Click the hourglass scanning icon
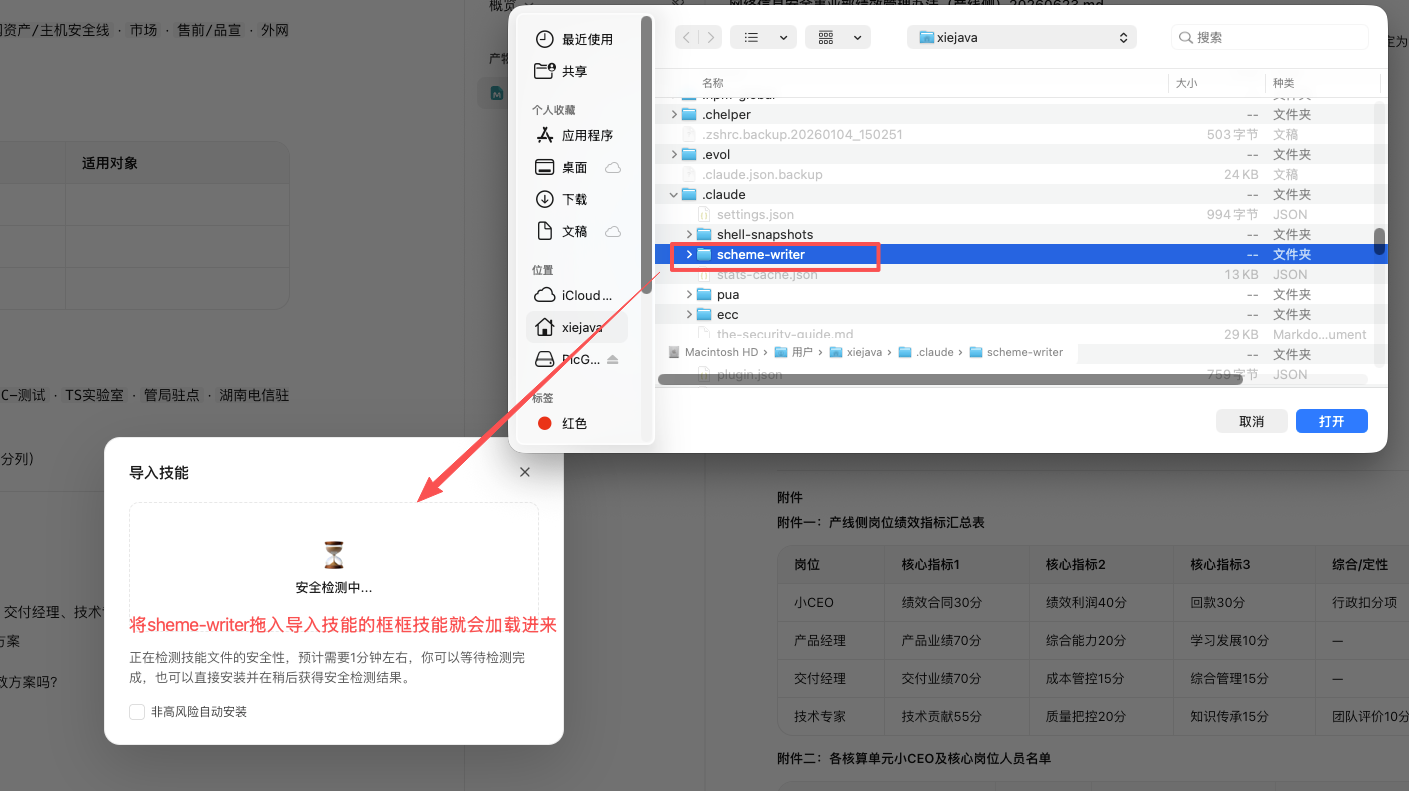This screenshot has height=791, width=1409. 334,555
